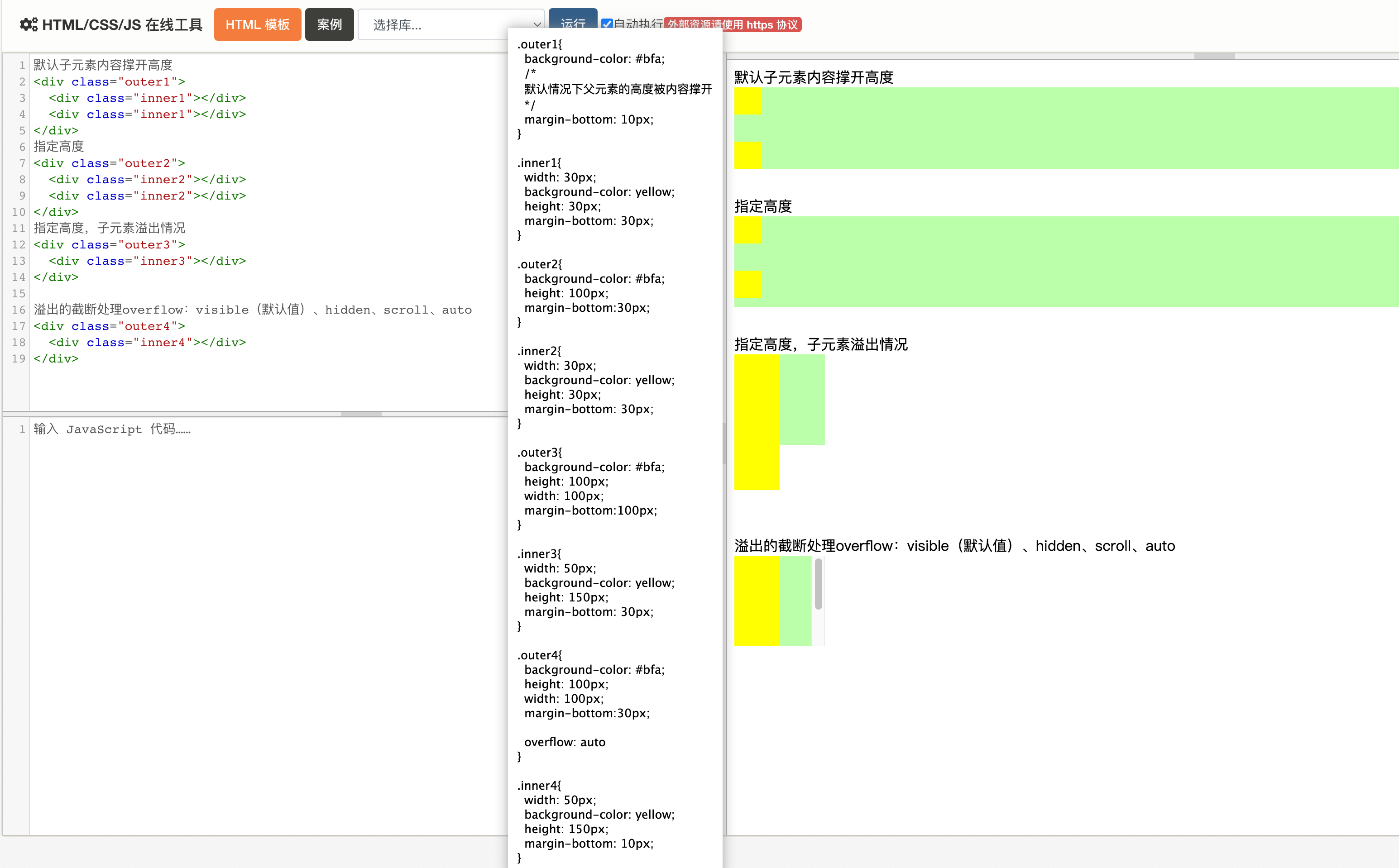Expand the 选择库 library dropdown
Viewport: 1399px width, 868px height.
pyautogui.click(x=451, y=25)
